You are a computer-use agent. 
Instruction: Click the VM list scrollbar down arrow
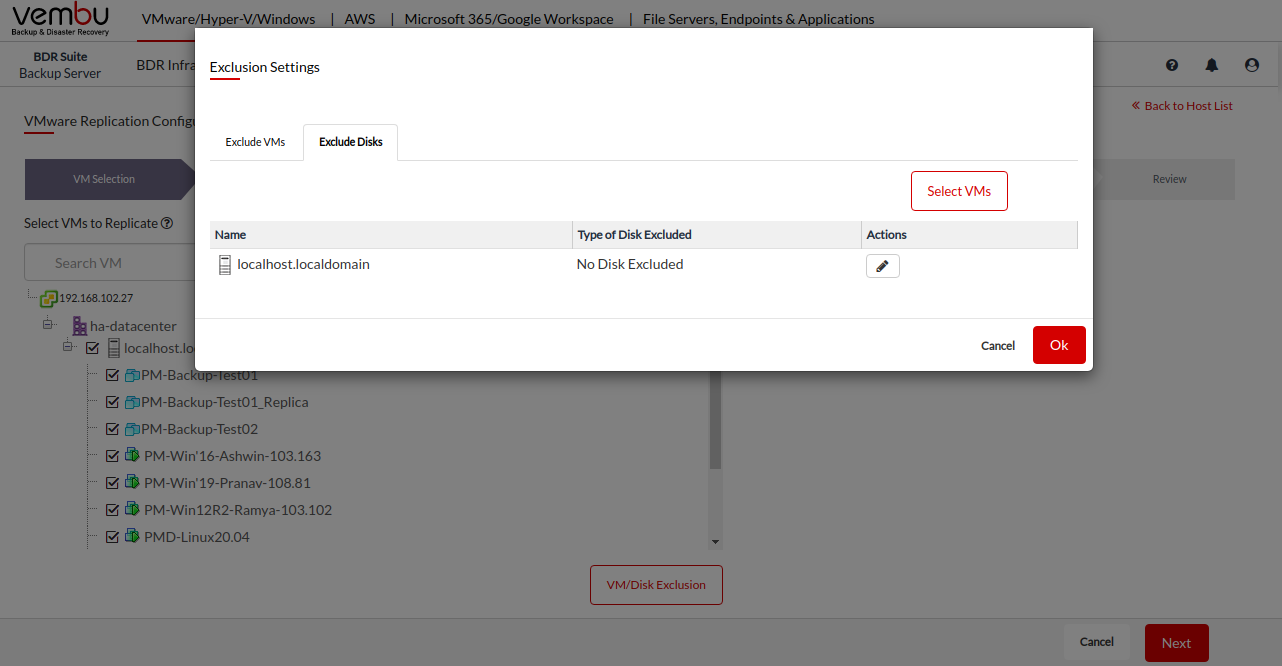tap(715, 541)
